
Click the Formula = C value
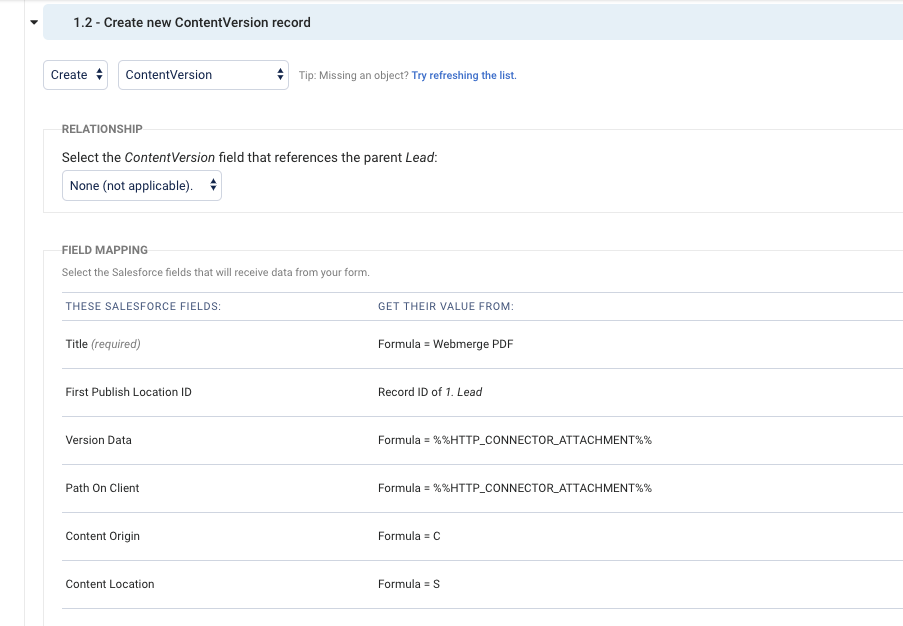click(x=409, y=536)
